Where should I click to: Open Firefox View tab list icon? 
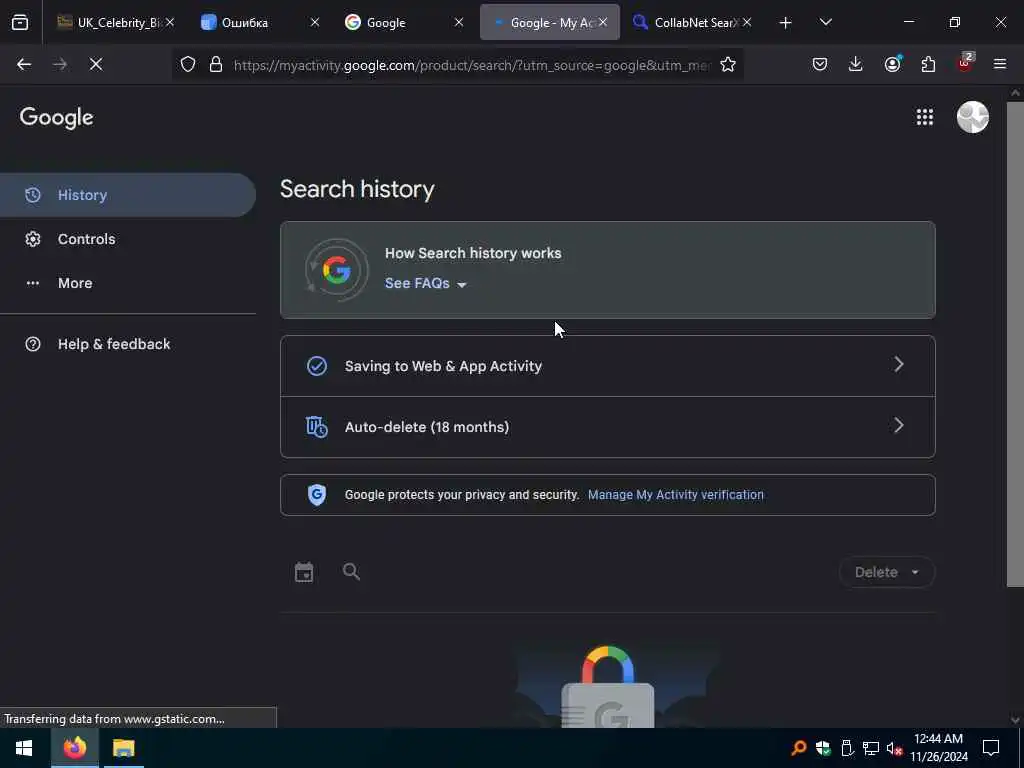(x=20, y=22)
